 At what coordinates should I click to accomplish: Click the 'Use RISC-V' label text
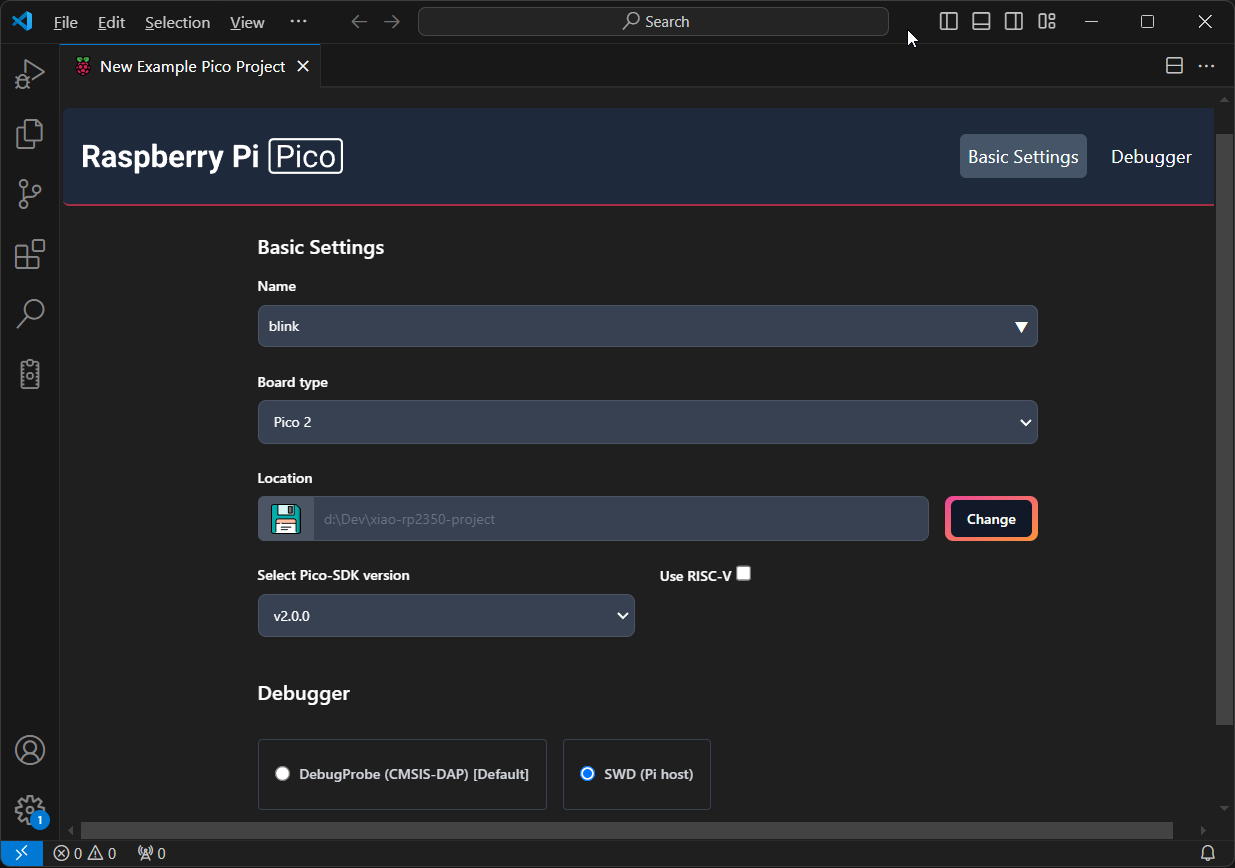696,576
